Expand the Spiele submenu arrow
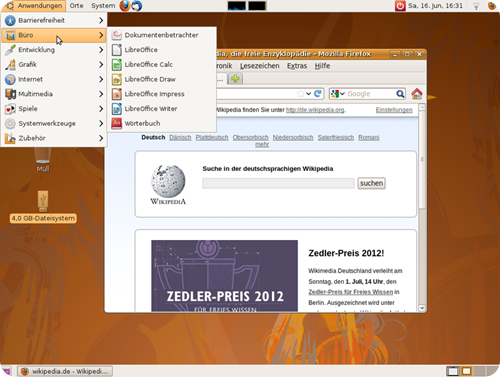 pyautogui.click(x=101, y=109)
